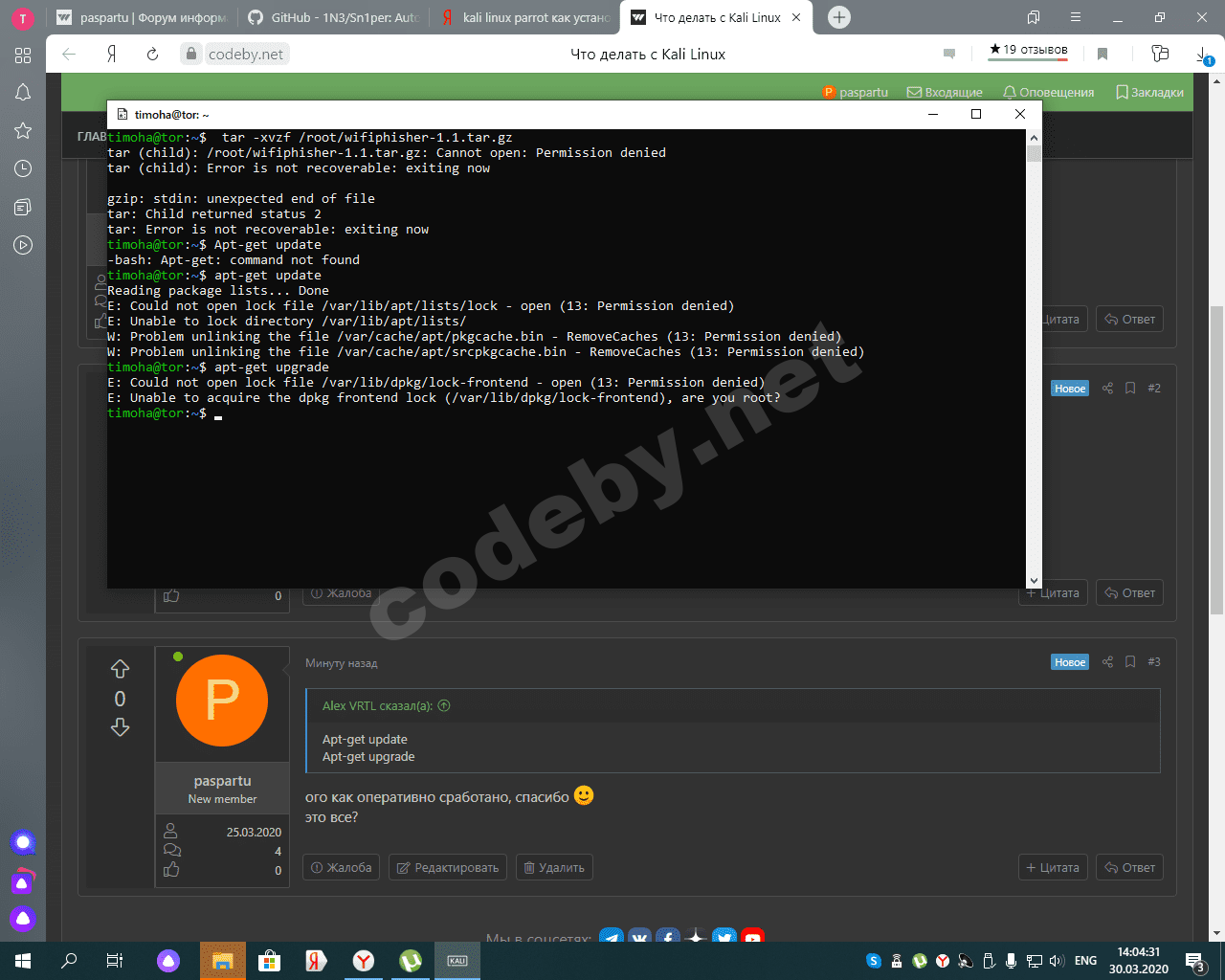Viewport: 1225px width, 980px height.
Task: Downvote post #3 by pаspartu
Action: 120,728
